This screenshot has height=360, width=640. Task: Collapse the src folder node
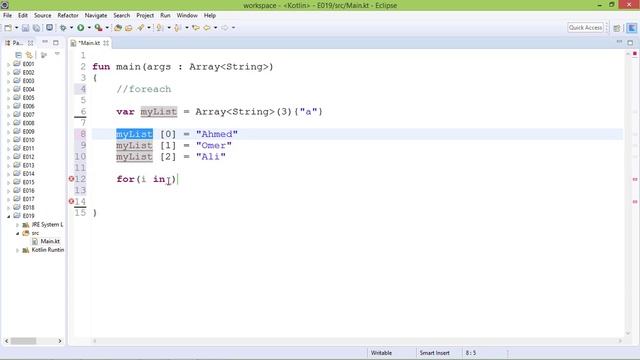coord(18,233)
